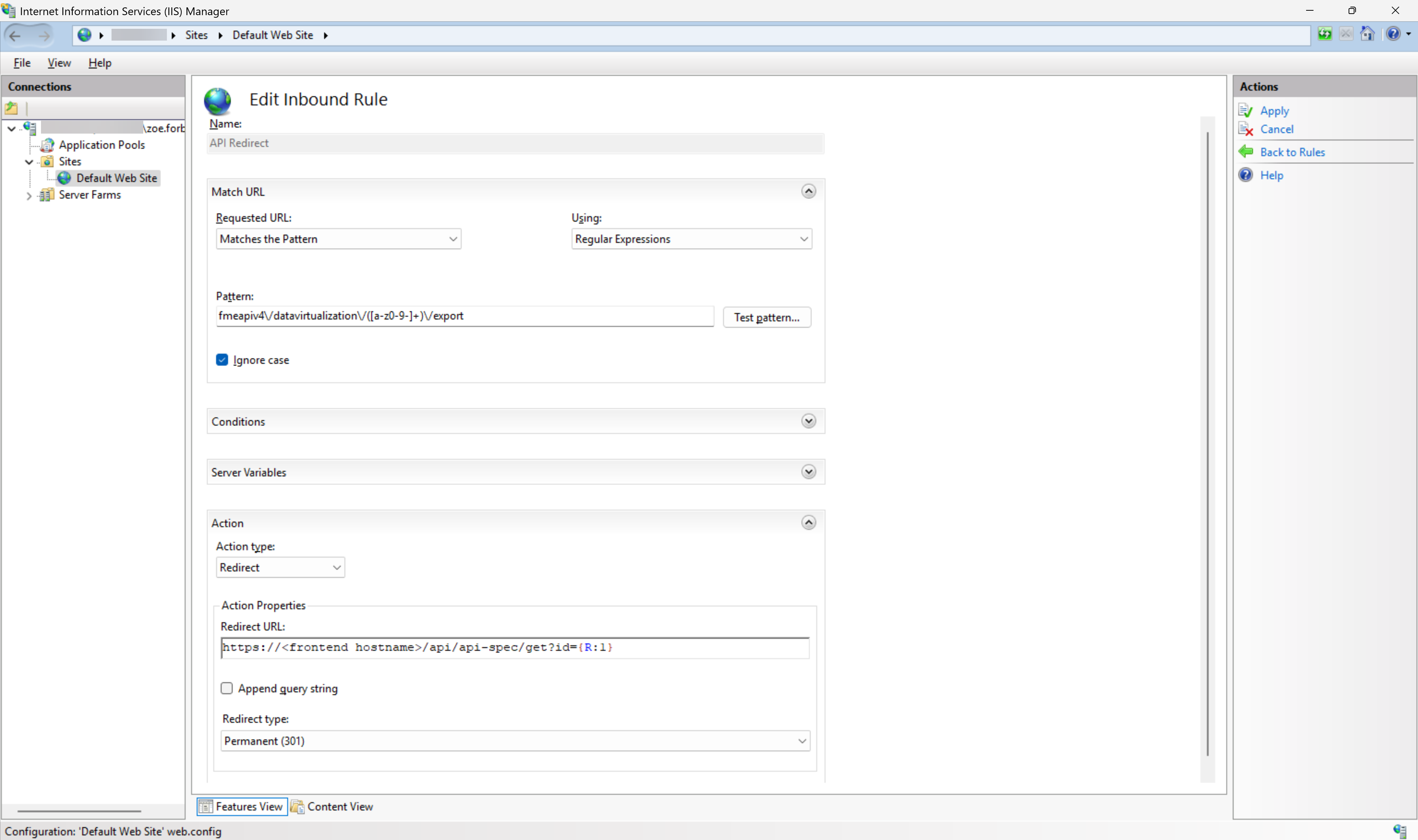The height and width of the screenshot is (840, 1418).
Task: Click the Help link in Actions pane
Action: 1272,175
